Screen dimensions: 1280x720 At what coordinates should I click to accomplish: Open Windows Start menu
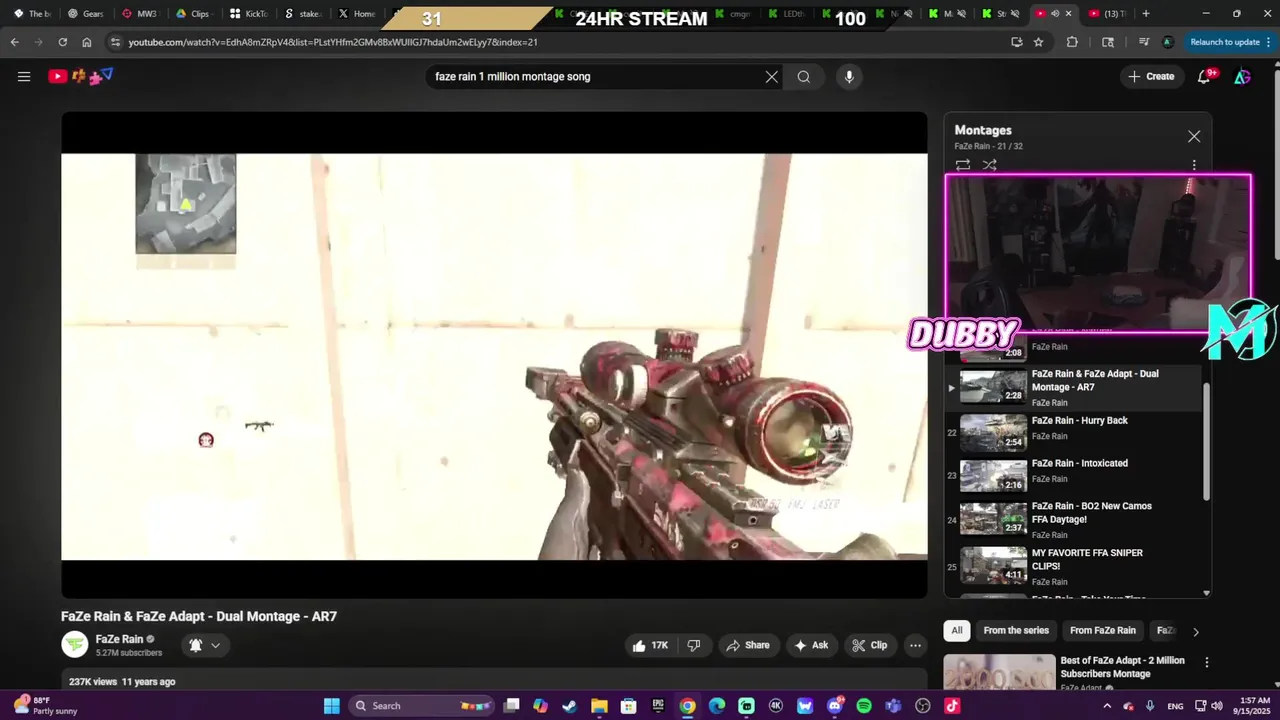(332, 706)
